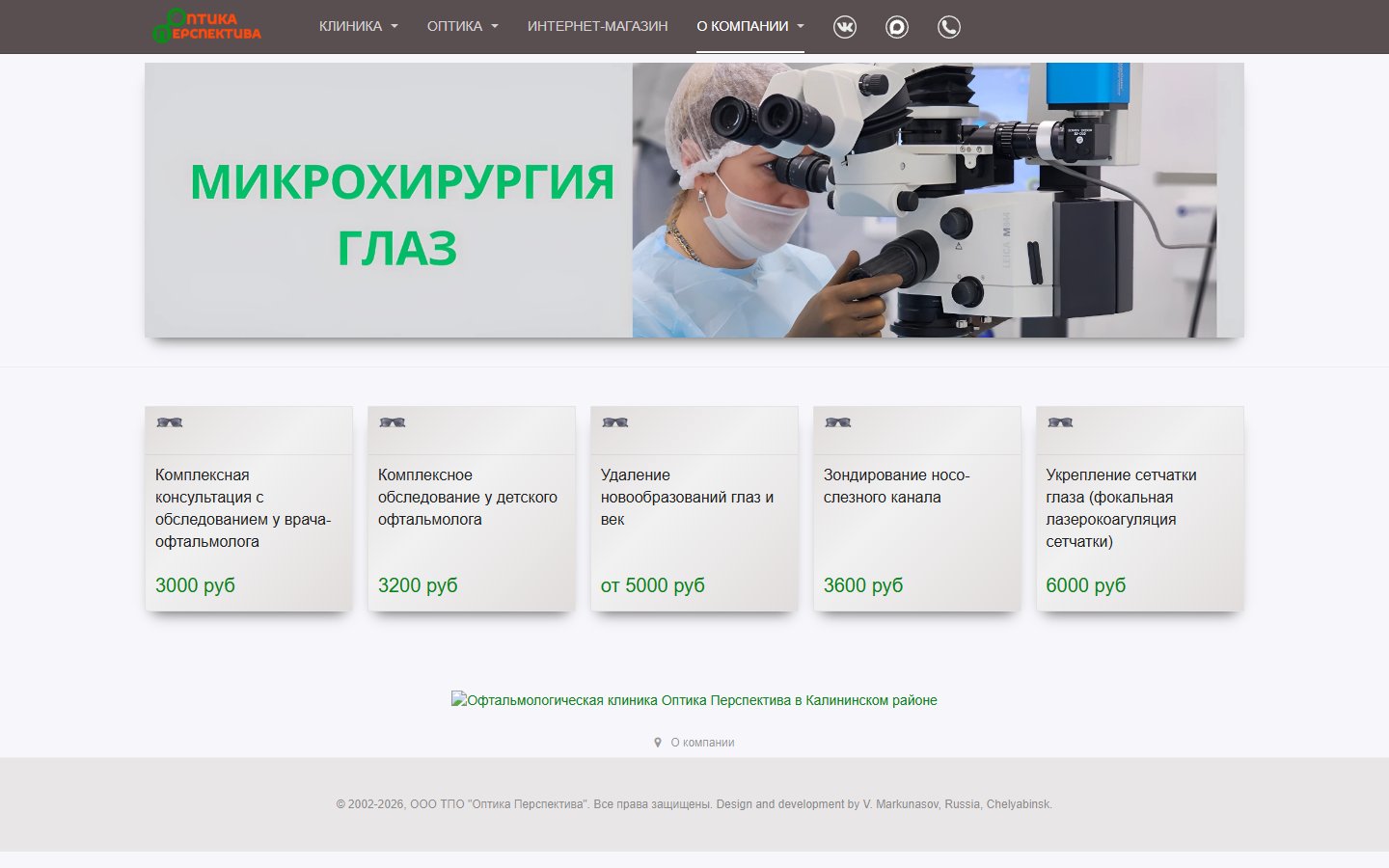Click the от 5000 руб price
This screenshot has width=1389, height=868.
pyautogui.click(x=653, y=585)
